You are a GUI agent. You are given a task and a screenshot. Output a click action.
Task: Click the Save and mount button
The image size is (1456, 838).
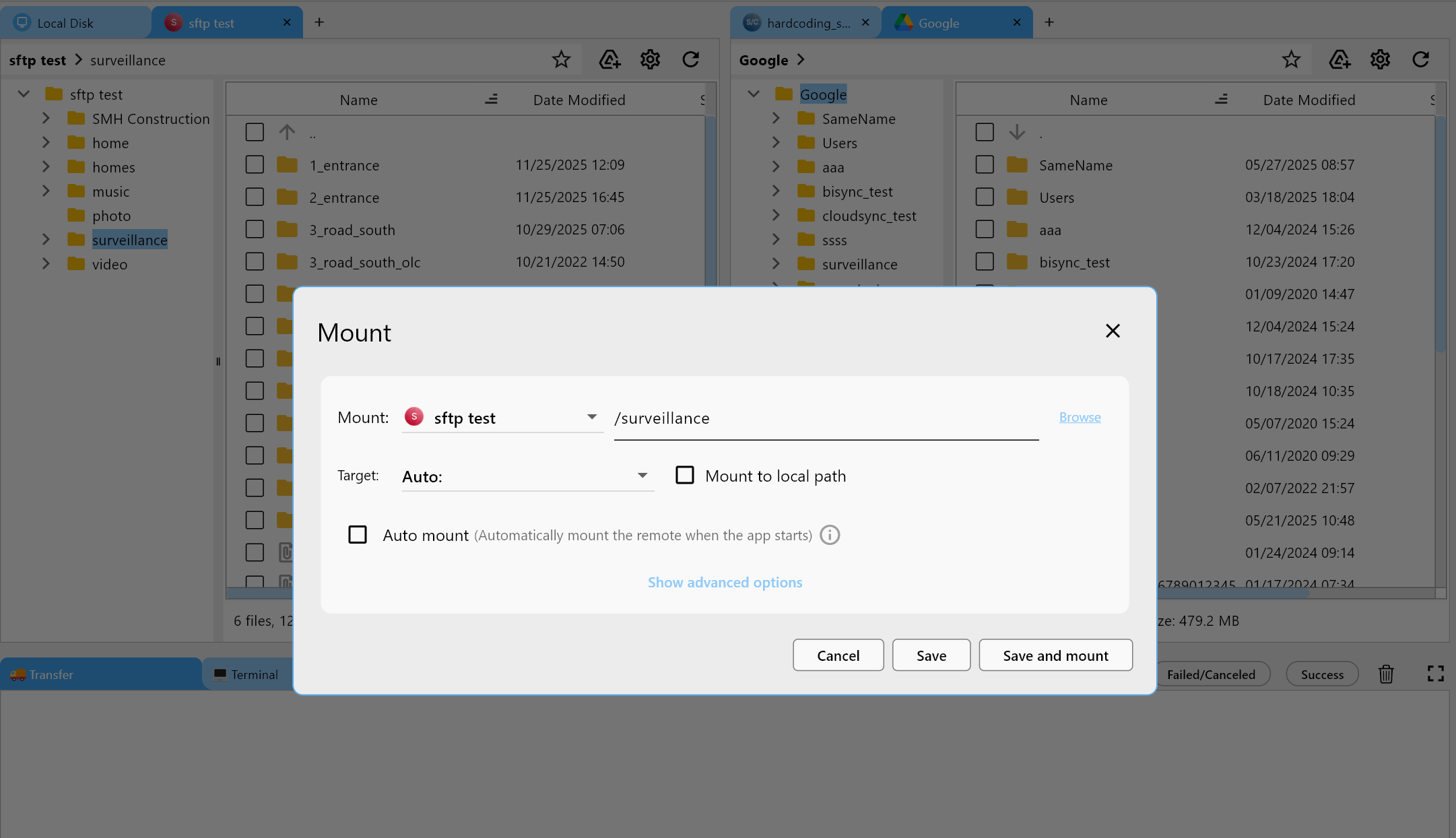(1055, 655)
